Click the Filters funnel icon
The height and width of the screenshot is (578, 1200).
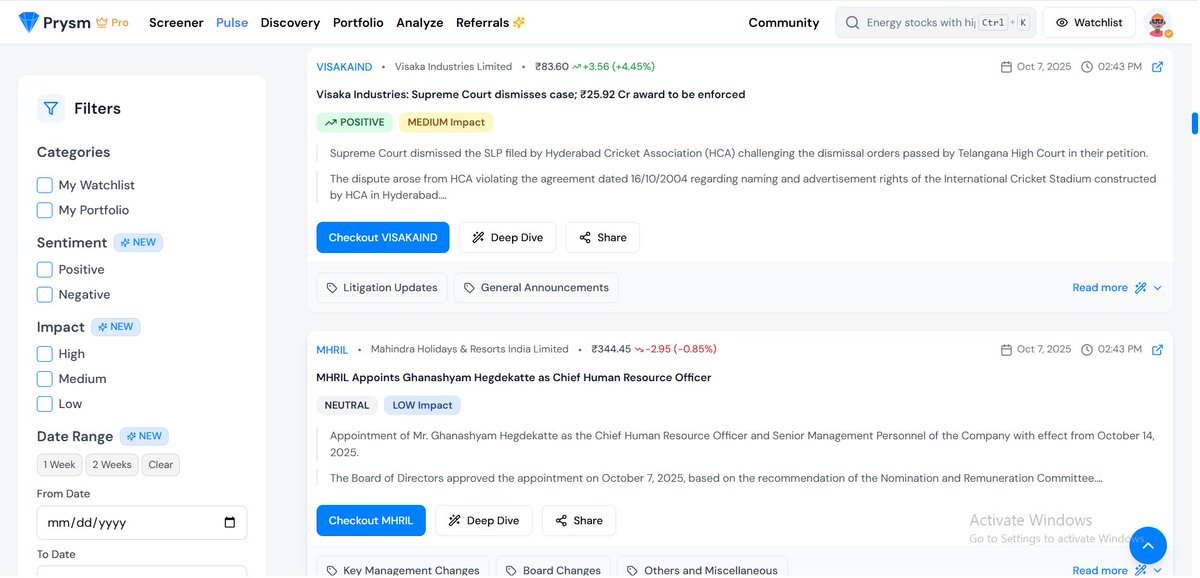coord(50,109)
